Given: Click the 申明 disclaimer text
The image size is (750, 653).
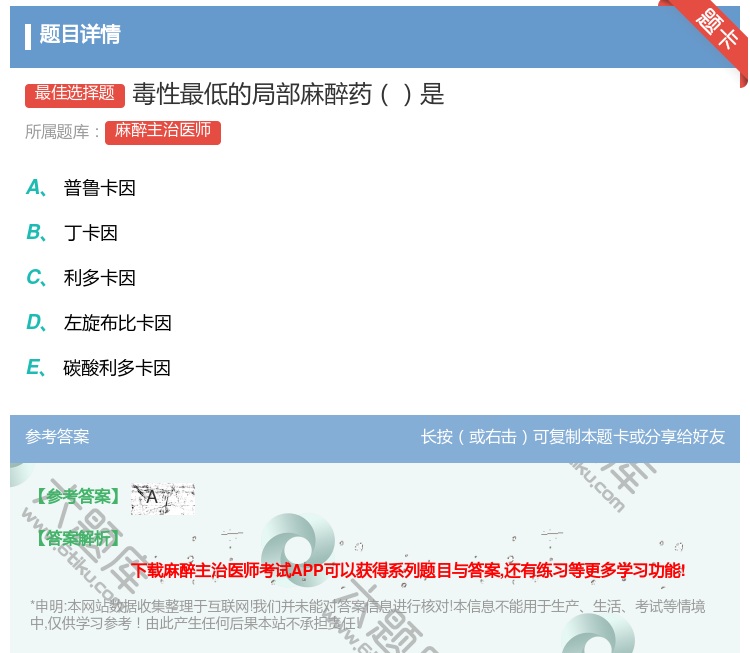Looking at the screenshot, I should (367, 615).
